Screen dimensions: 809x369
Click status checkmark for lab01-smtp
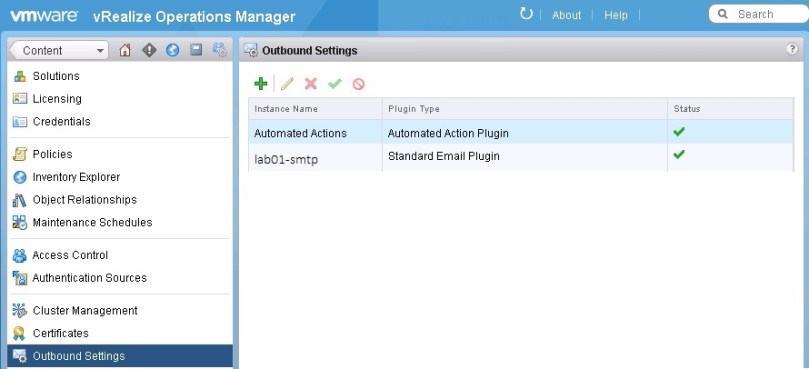679,154
